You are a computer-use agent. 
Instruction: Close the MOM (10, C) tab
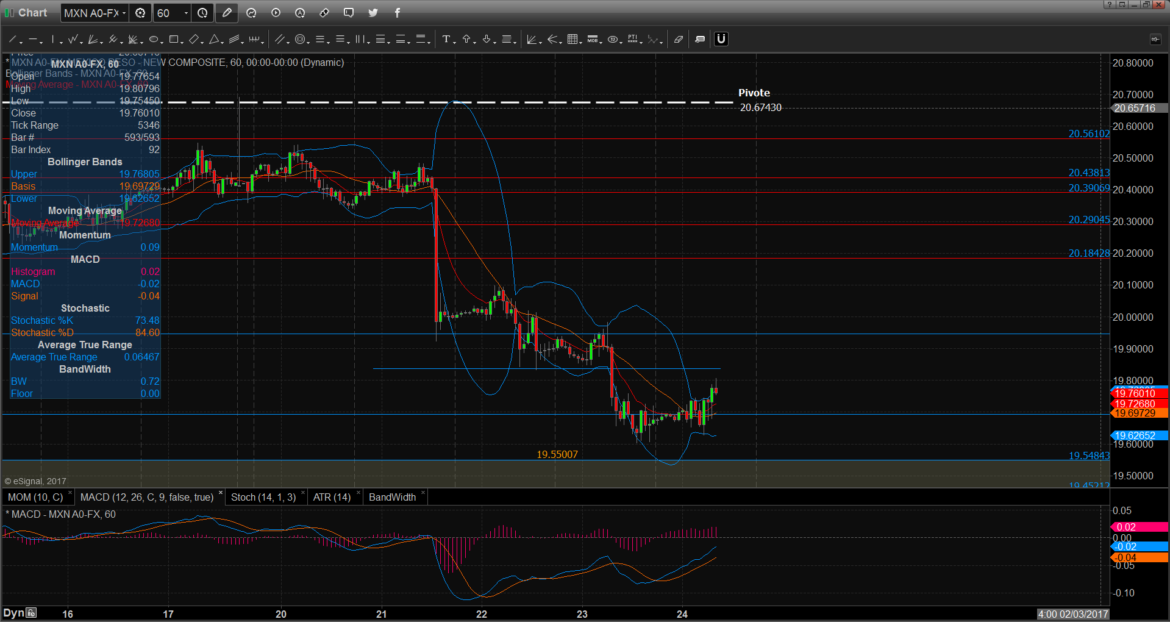tap(70, 494)
